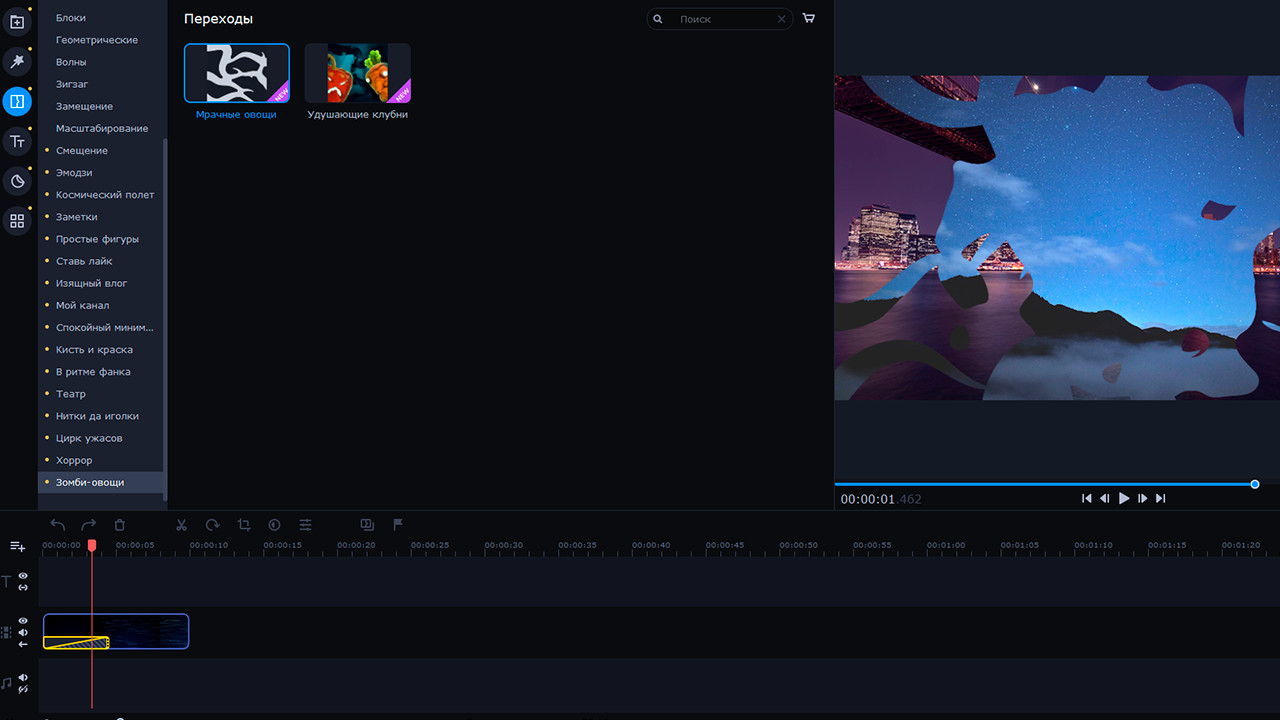Viewport: 1280px width, 720px height.
Task: Split the clip with the scissors tool
Action: tap(181, 525)
